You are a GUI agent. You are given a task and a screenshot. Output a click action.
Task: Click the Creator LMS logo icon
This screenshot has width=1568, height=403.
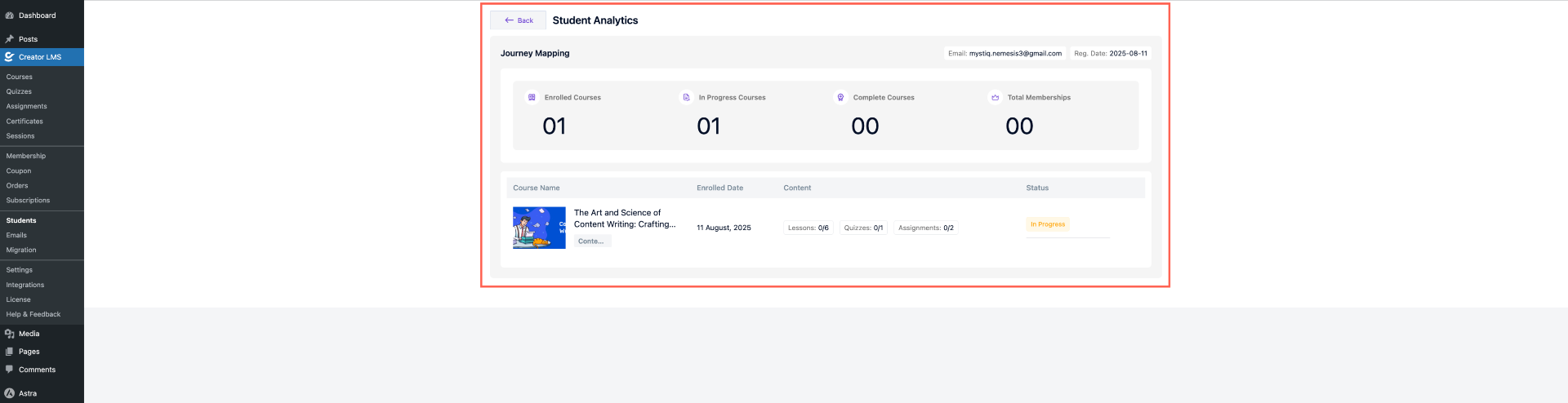(x=9, y=57)
